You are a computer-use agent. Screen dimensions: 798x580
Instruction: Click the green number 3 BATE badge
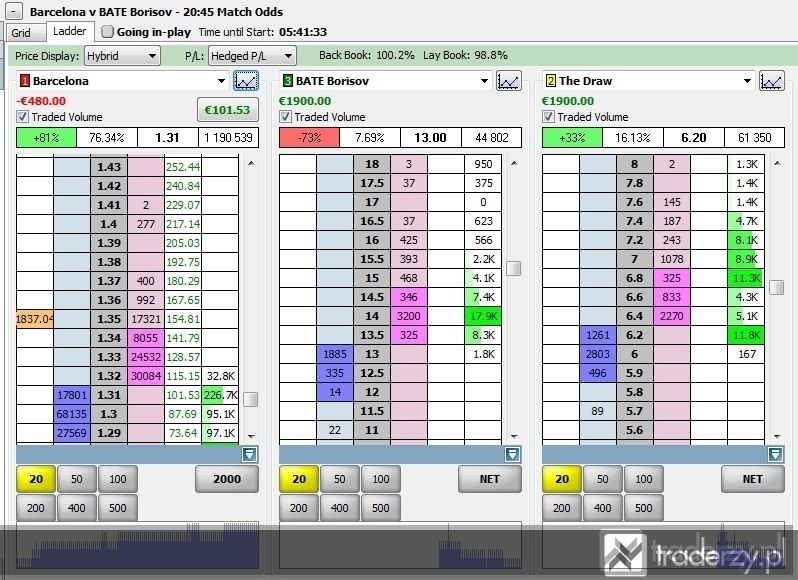coord(288,81)
